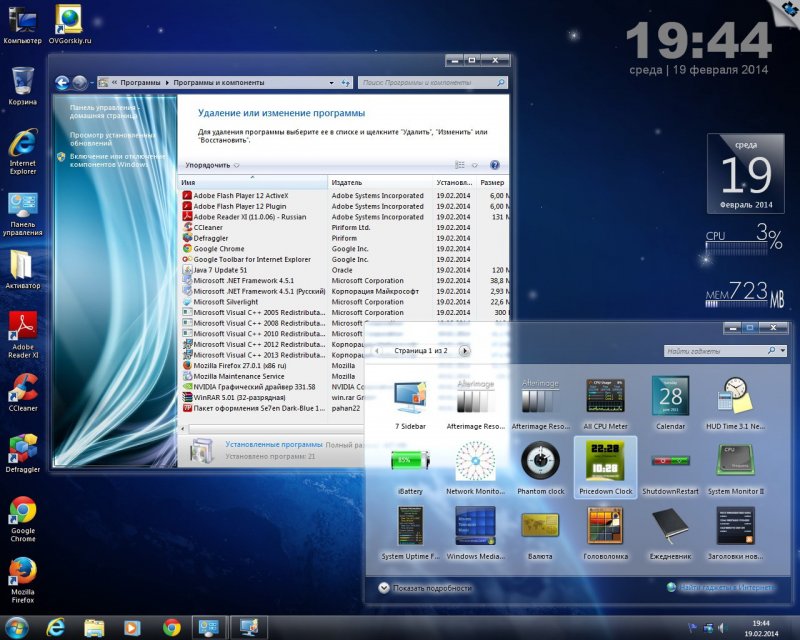Viewport: 800px width, 640px height.
Task: Select the Pricedown Clock gadget
Action: [x=605, y=467]
